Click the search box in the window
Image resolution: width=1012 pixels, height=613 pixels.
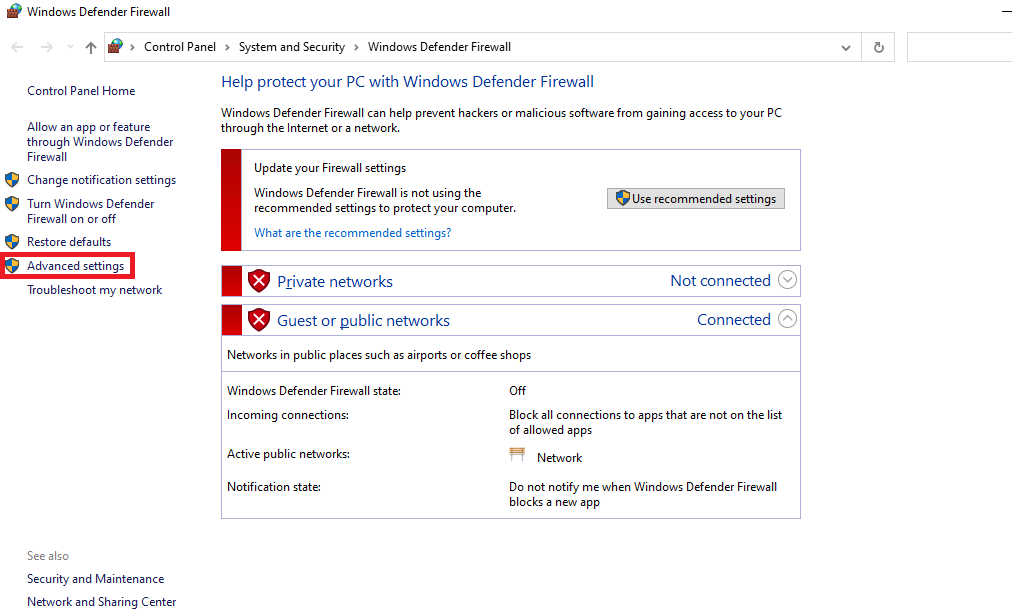click(x=959, y=47)
